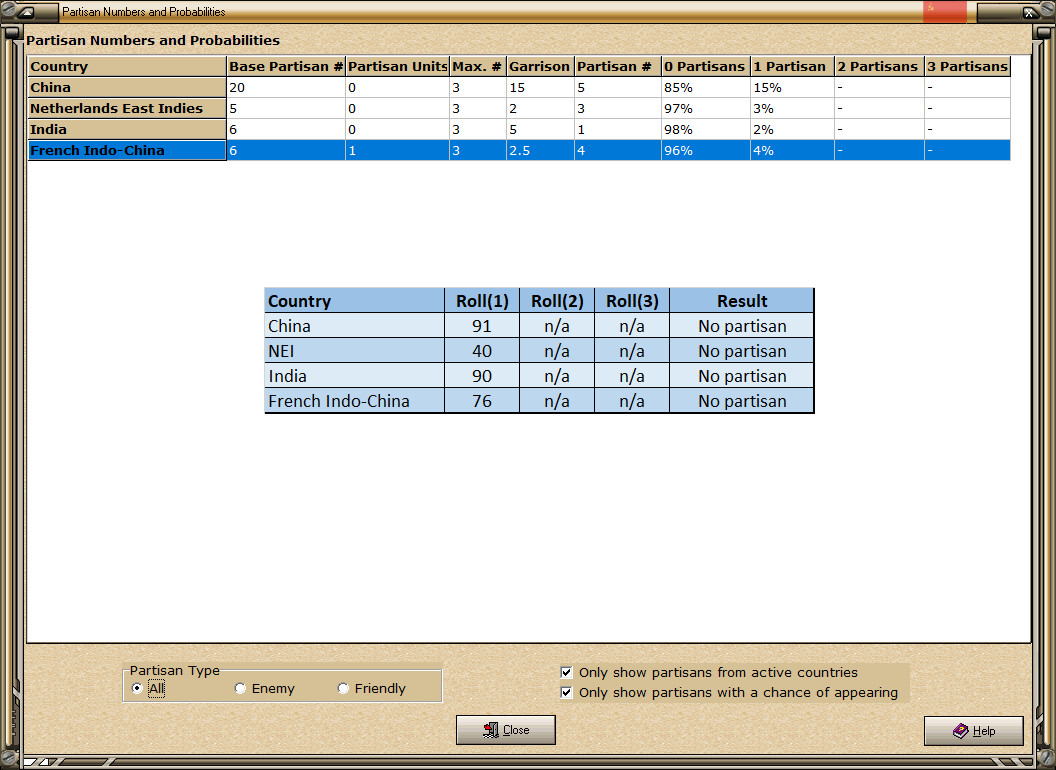1056x770 pixels.
Task: Open the Help button
Action: [x=974, y=730]
